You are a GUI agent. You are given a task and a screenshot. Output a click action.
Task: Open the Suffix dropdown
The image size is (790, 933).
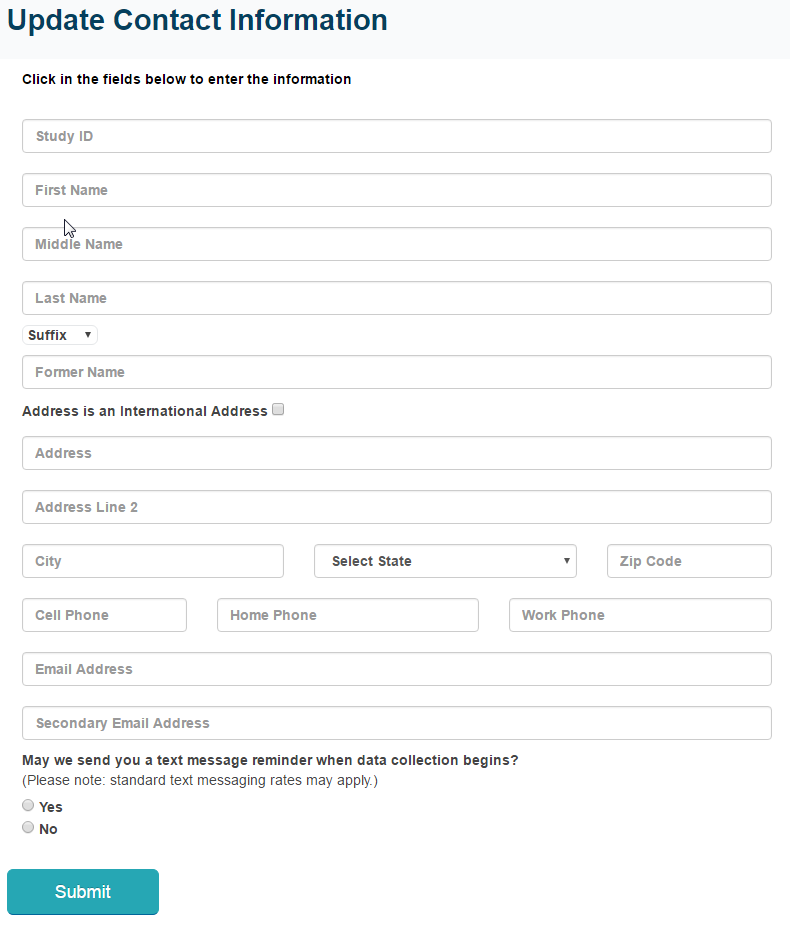[60, 335]
